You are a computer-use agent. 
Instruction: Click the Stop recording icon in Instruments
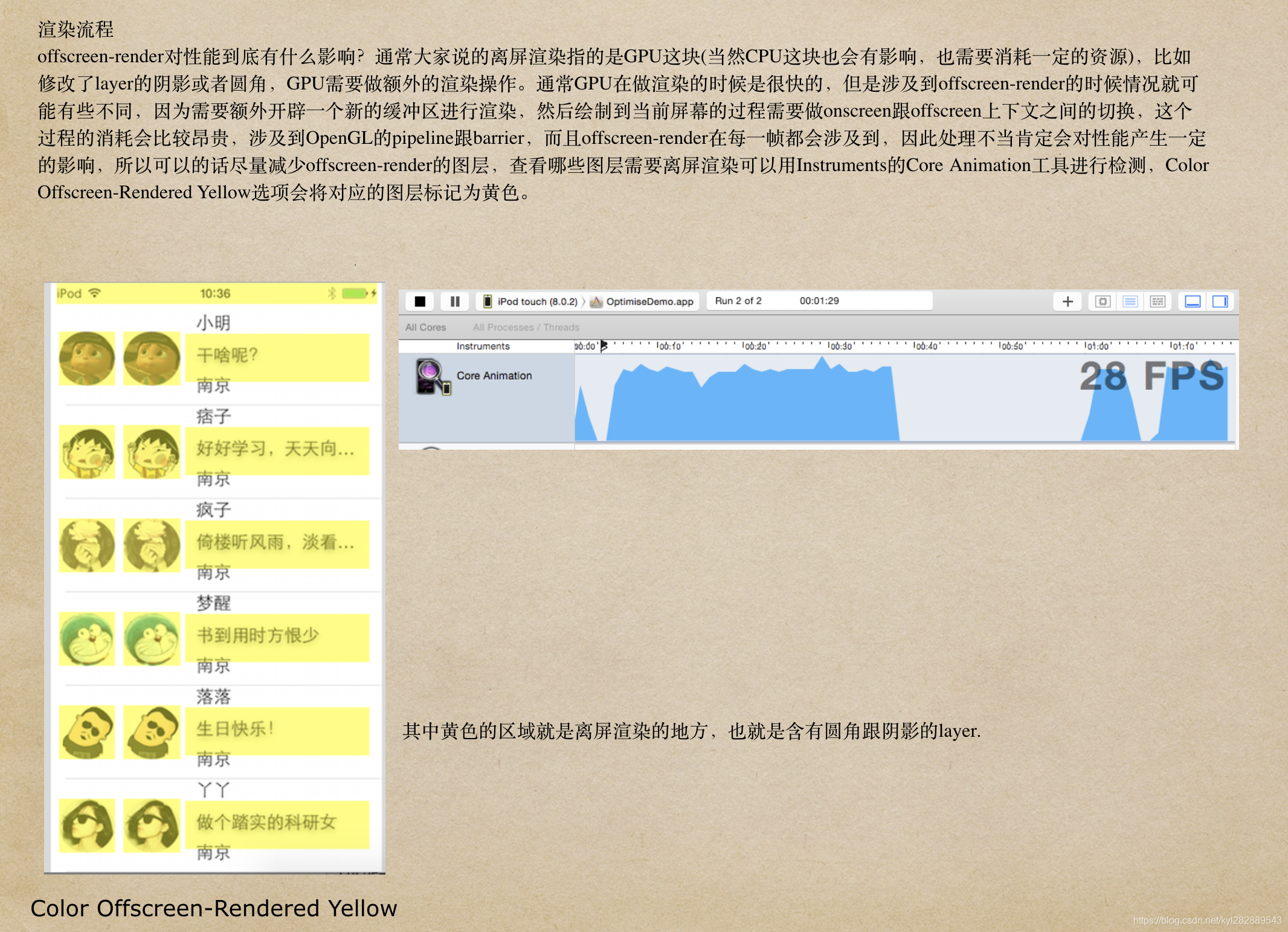pos(420,302)
